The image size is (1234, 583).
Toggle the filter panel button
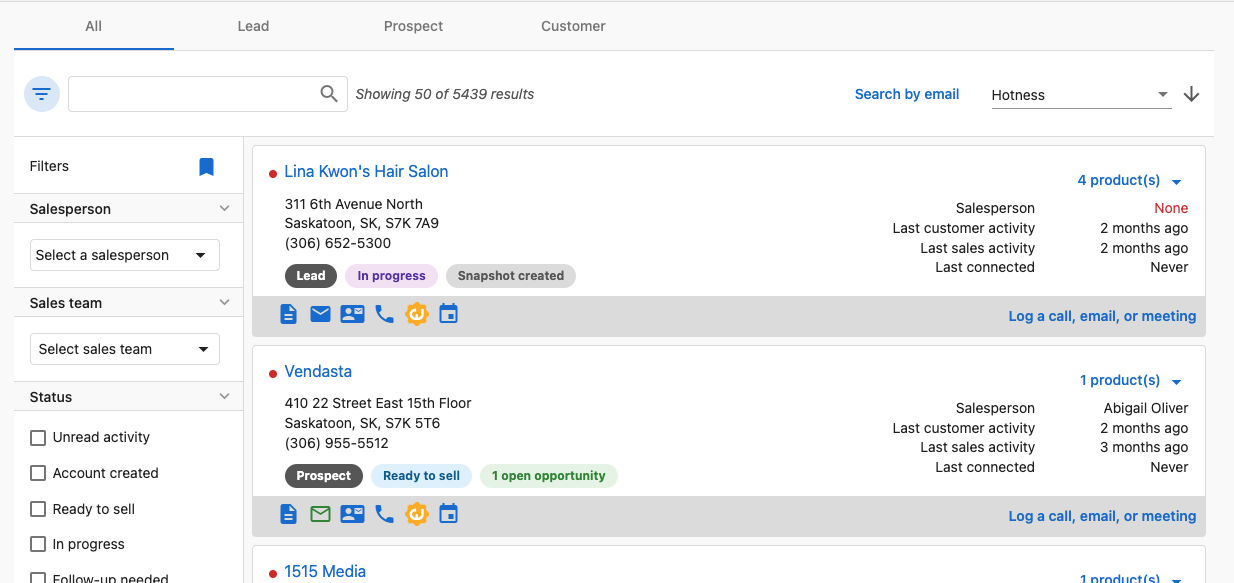coord(42,94)
